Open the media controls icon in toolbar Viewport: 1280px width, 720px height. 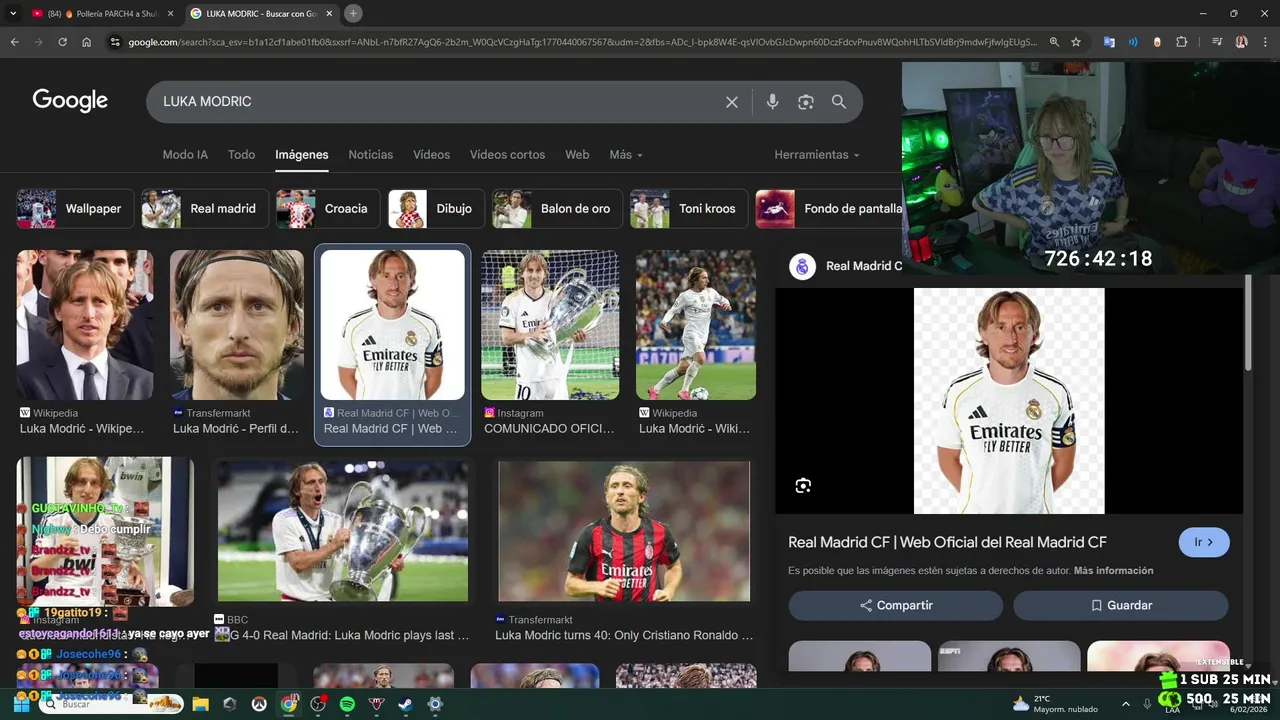click(x=1217, y=42)
